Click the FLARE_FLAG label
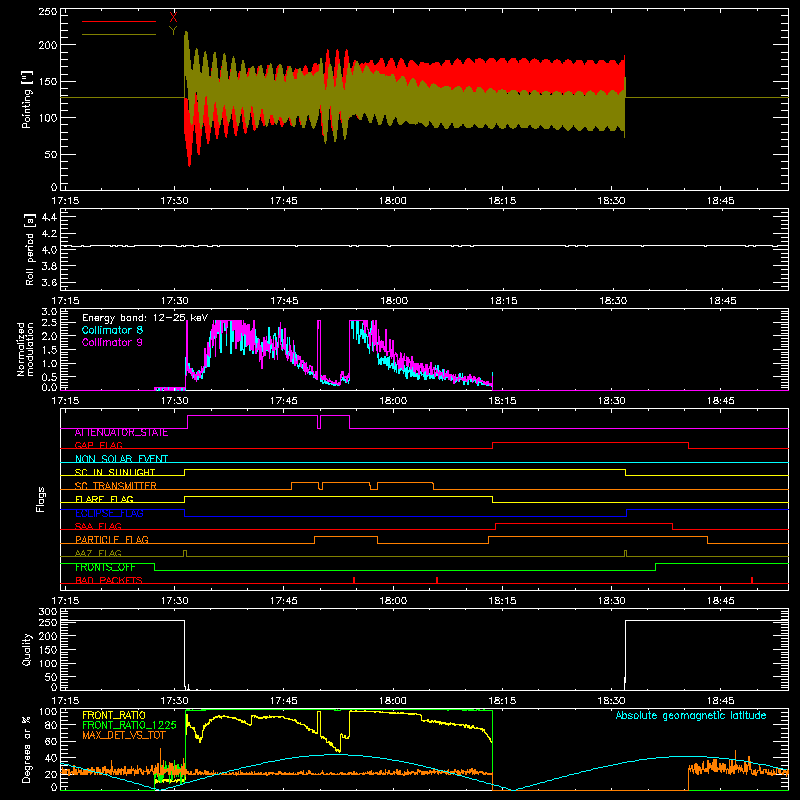 point(104,499)
